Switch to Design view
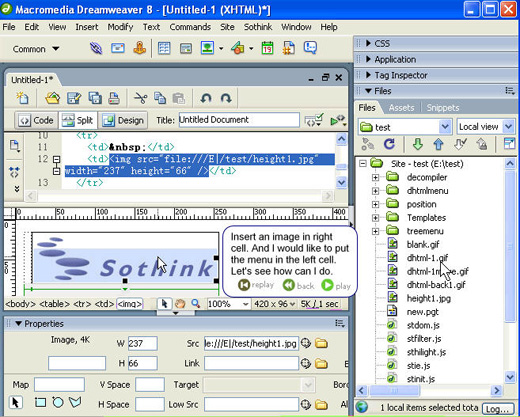This screenshot has height=417, width=520. (x=123, y=120)
